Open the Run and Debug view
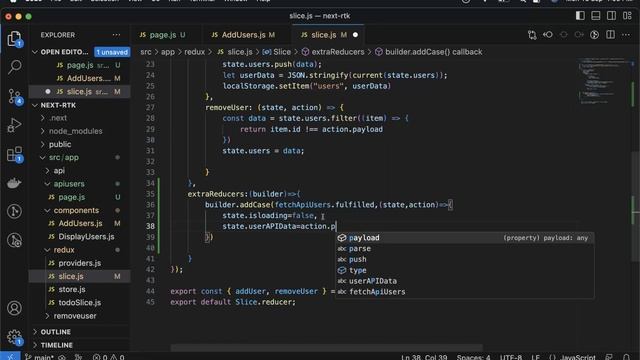Viewport: 640px width, 360px height. click(x=14, y=125)
